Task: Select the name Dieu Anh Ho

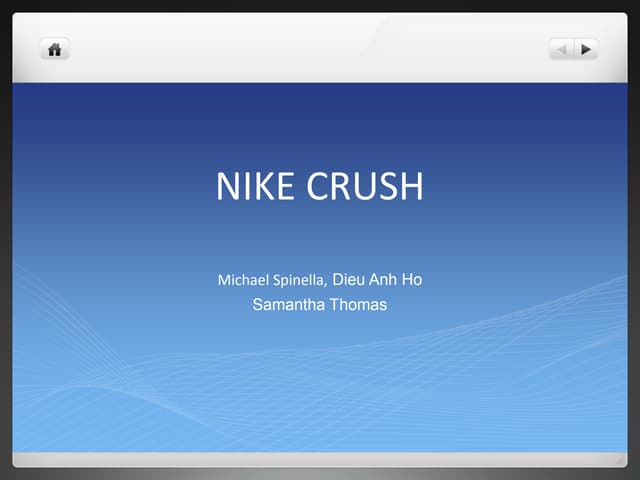Action: click(x=377, y=280)
